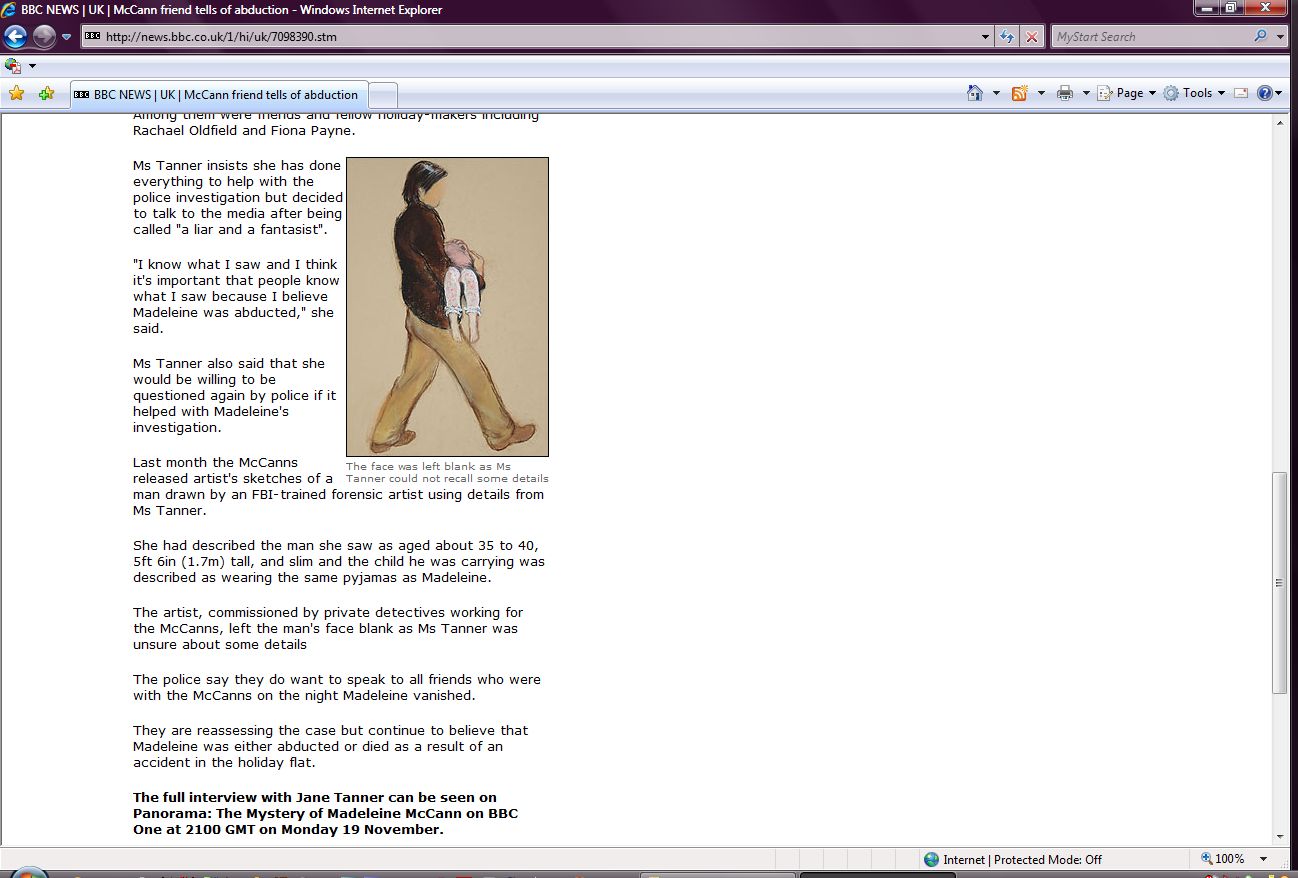Click the Refresh page icon
The image size is (1298, 878).
1008,37
